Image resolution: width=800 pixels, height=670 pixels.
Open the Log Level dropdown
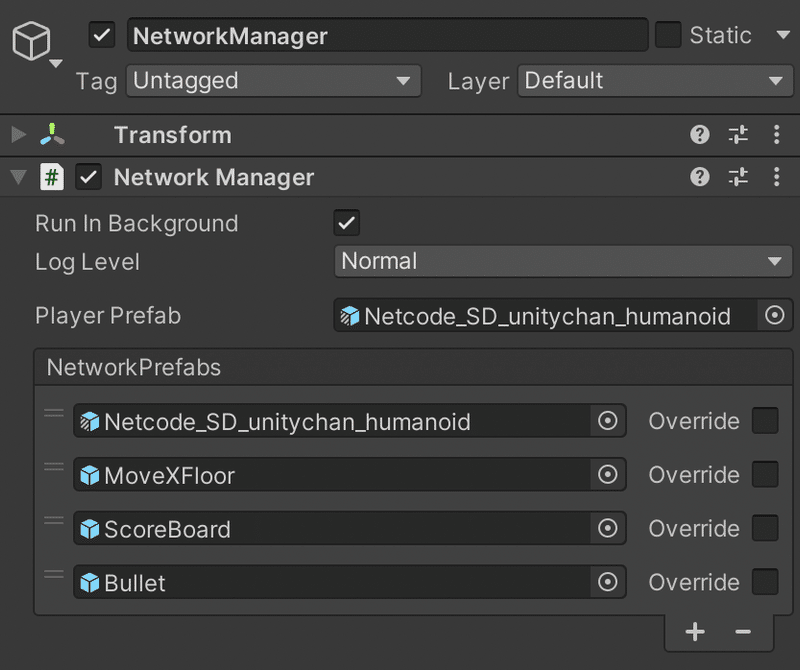[561, 262]
